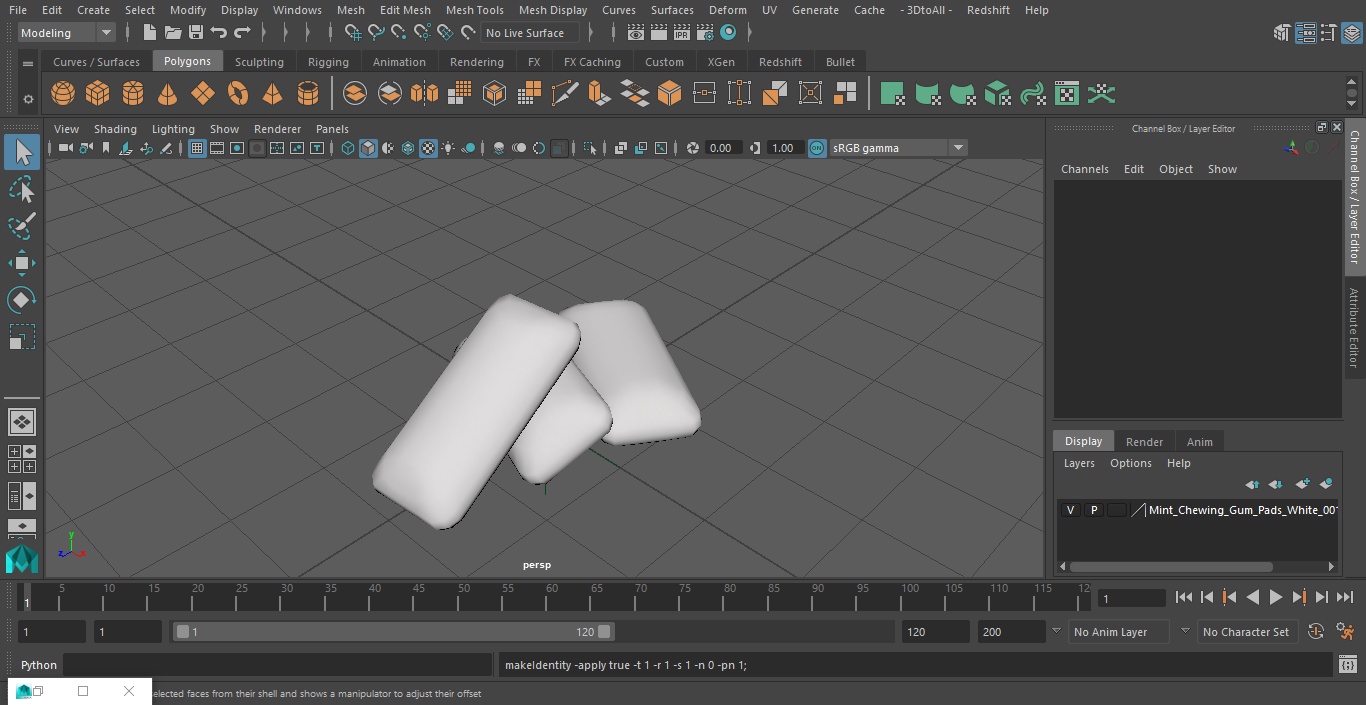Create a polygon pipe from the shelf
The width and height of the screenshot is (1366, 705).
pos(308,94)
